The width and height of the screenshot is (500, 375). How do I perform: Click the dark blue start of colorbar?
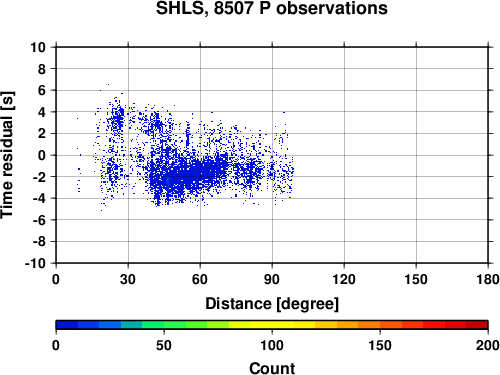point(67,325)
